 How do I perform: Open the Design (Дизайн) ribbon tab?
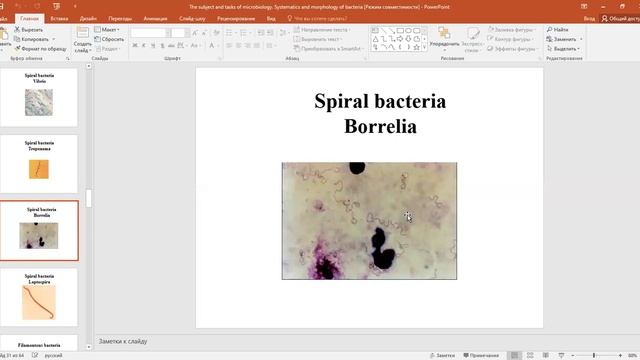(x=88, y=18)
